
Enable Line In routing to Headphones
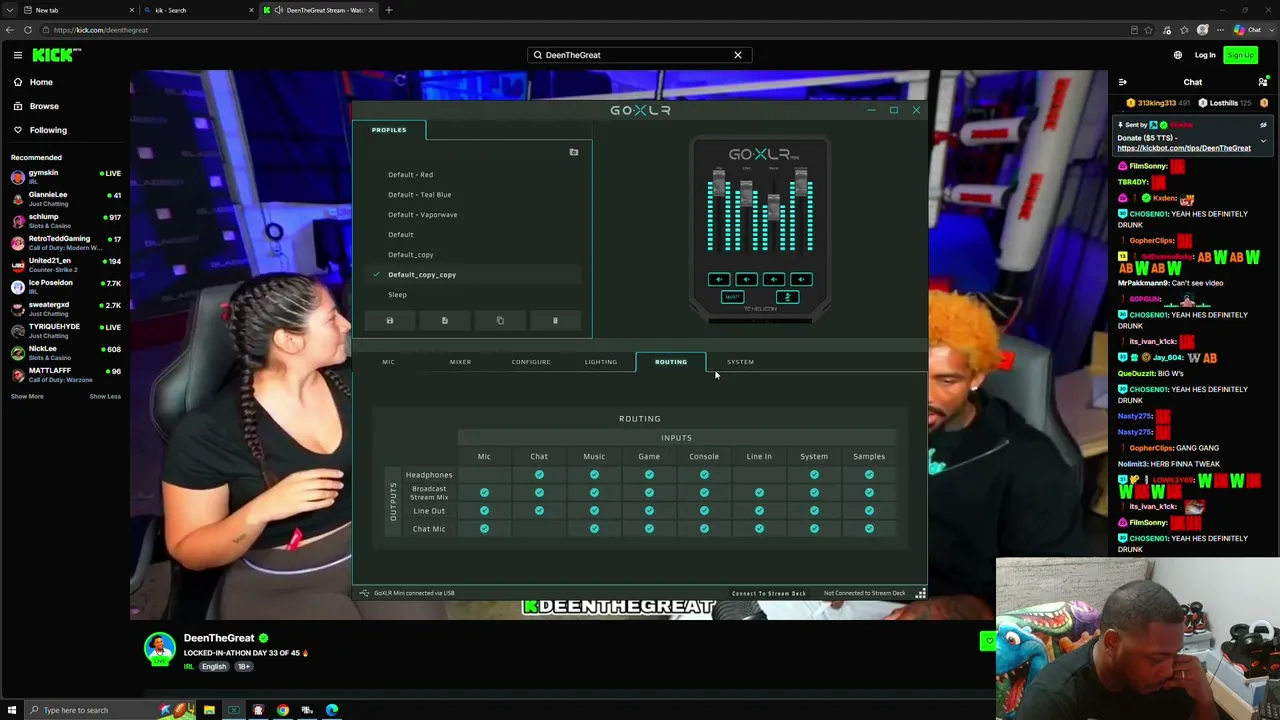point(759,475)
